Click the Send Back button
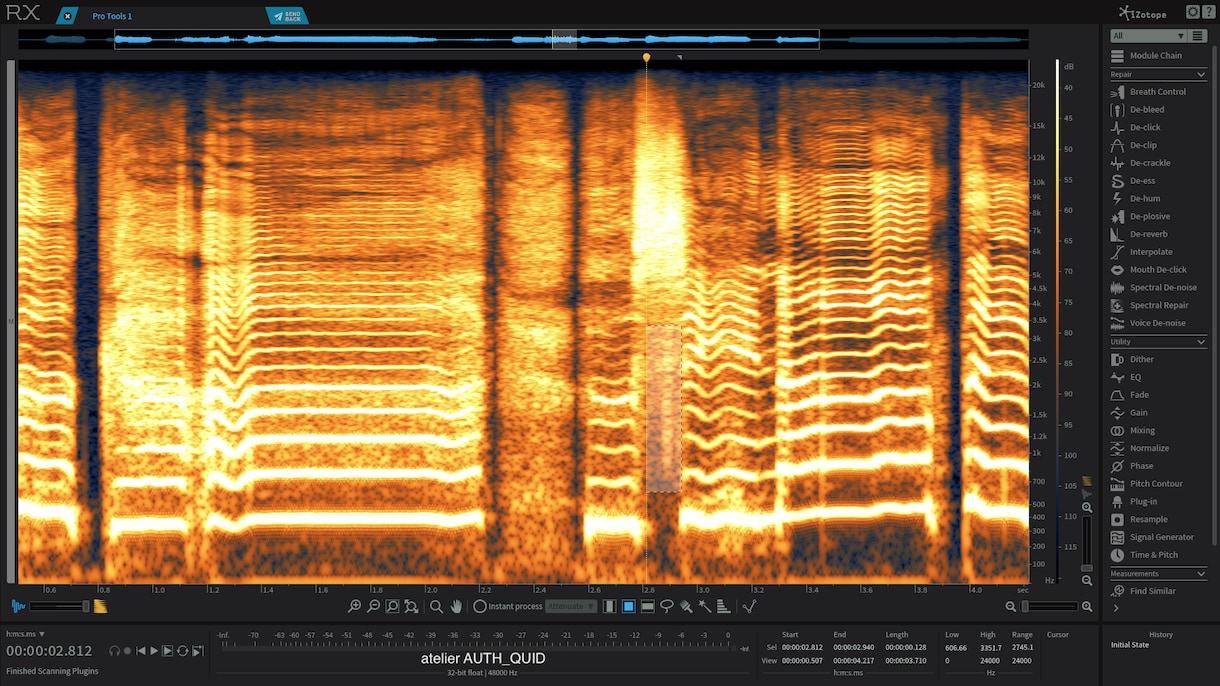Viewport: 1220px width, 686px height. point(287,16)
